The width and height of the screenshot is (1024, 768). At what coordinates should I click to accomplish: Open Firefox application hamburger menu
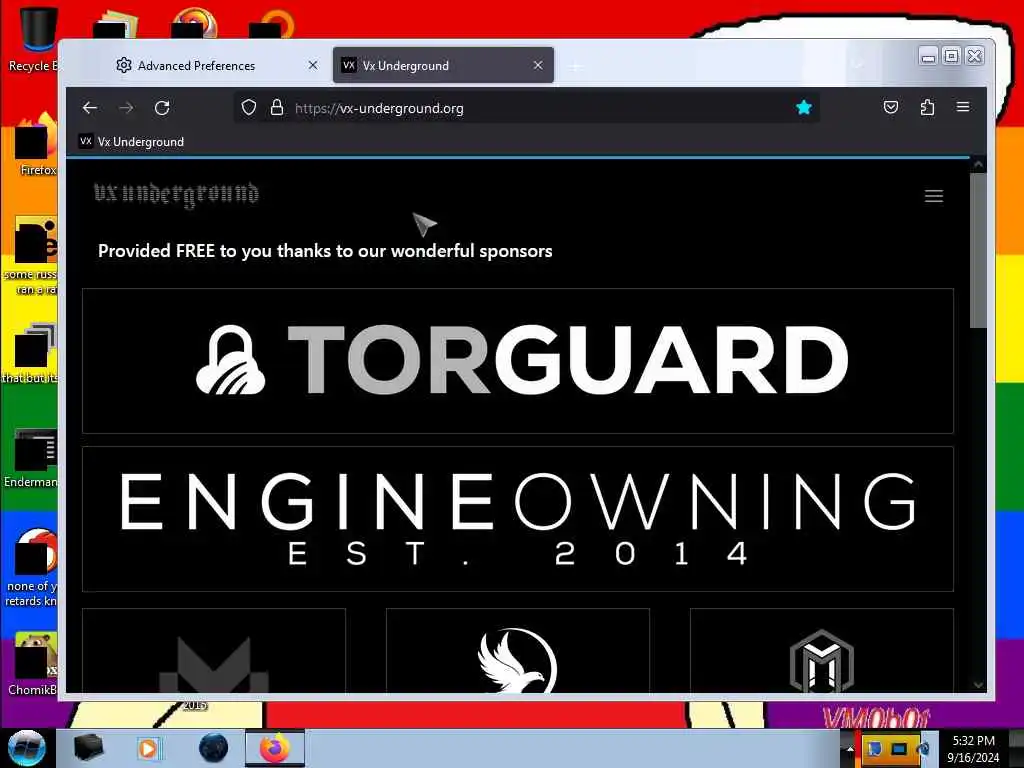click(963, 106)
